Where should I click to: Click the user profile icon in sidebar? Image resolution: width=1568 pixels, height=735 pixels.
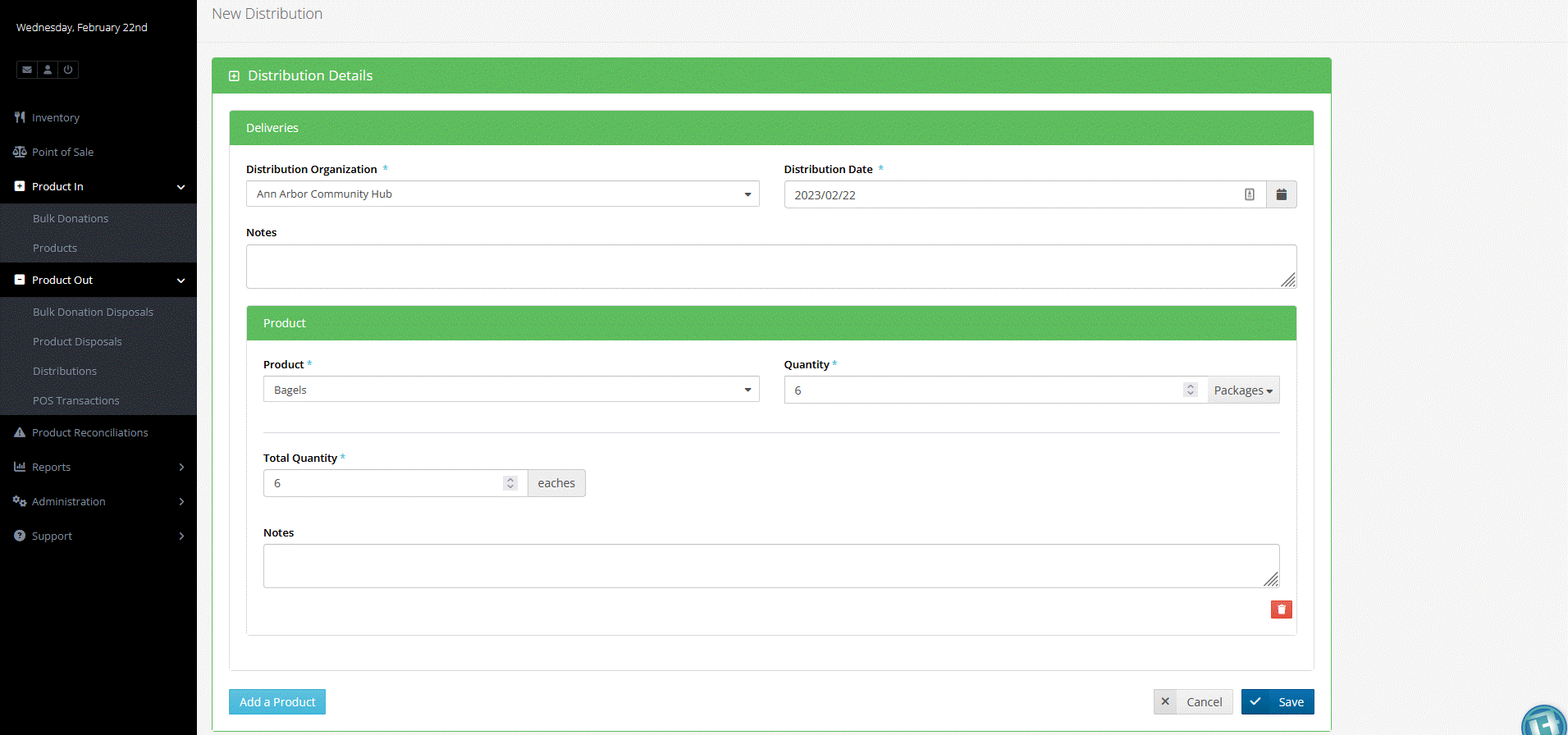tap(48, 70)
